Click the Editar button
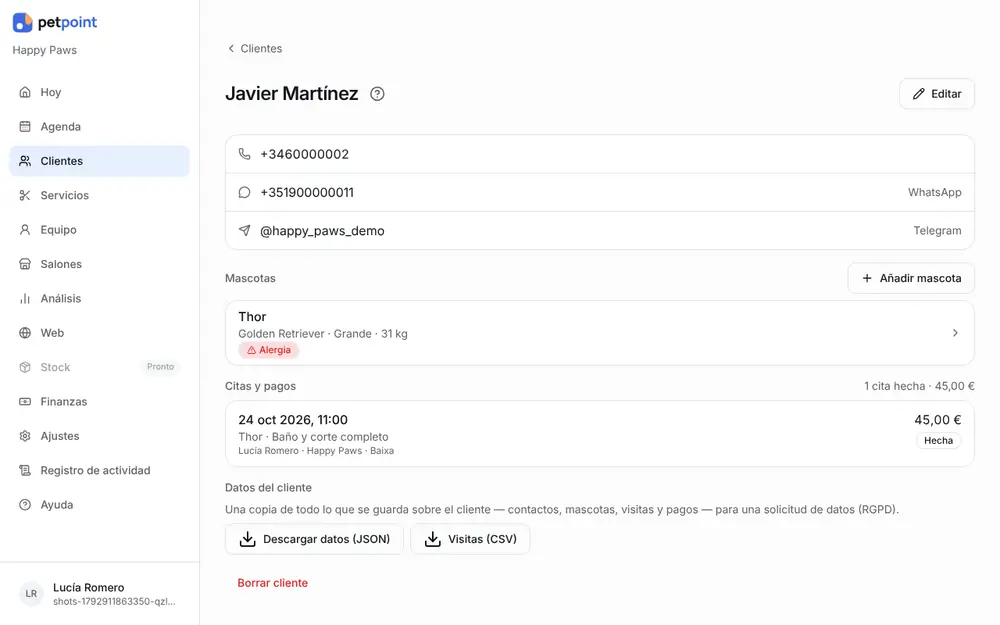The height and width of the screenshot is (625, 1000). click(937, 94)
